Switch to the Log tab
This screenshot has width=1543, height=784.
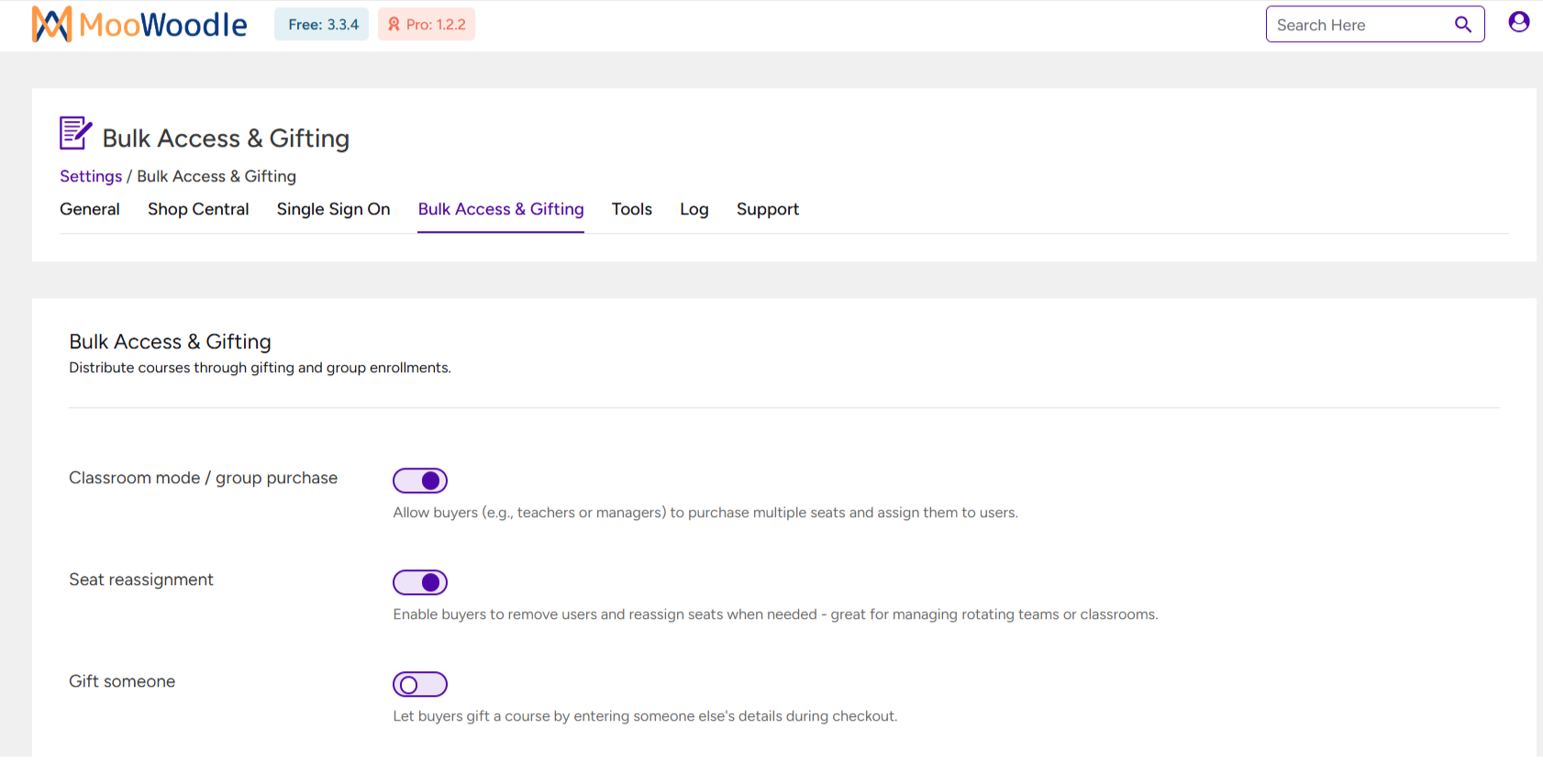click(694, 209)
